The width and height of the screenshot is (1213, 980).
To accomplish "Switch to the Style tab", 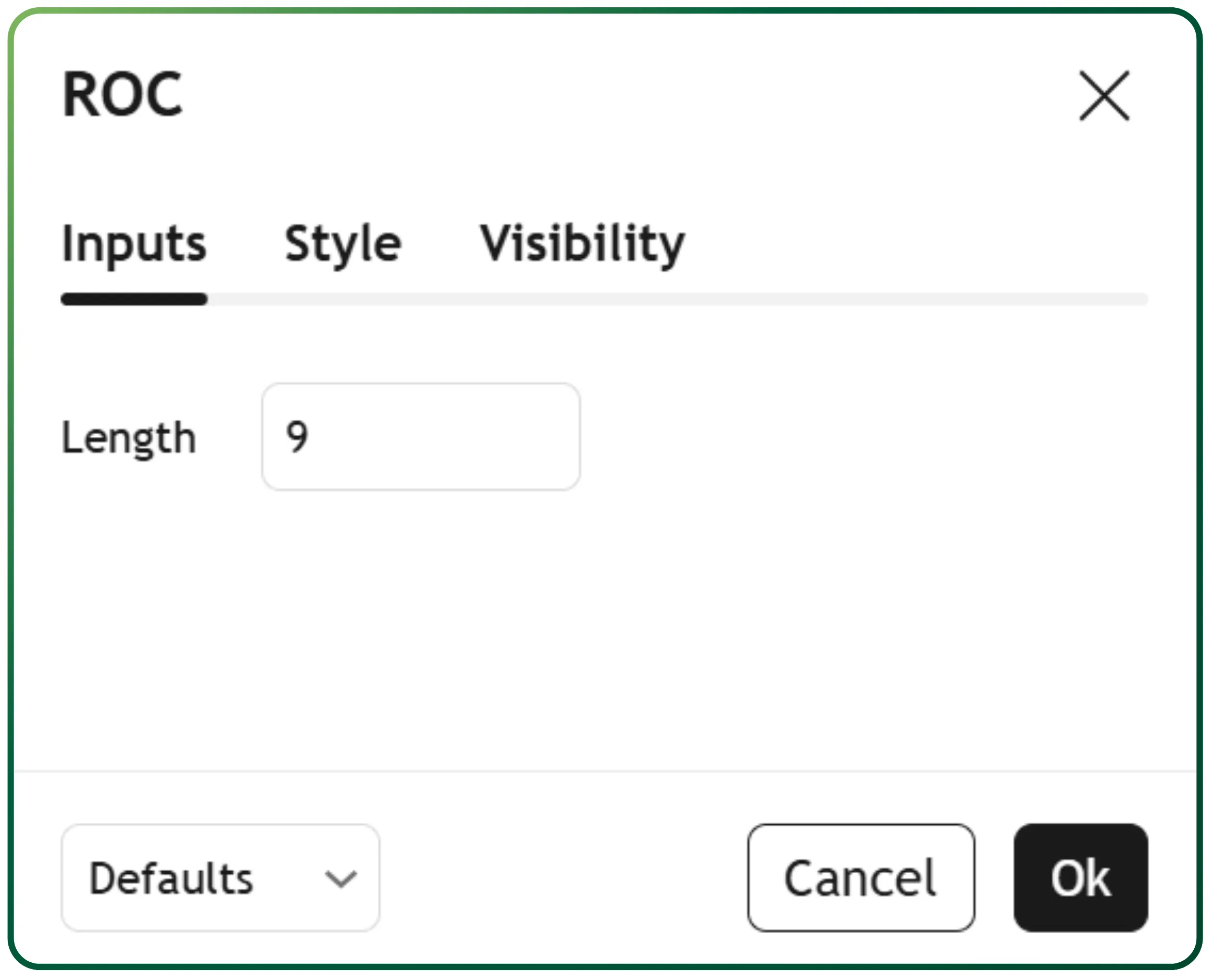I will (x=343, y=244).
